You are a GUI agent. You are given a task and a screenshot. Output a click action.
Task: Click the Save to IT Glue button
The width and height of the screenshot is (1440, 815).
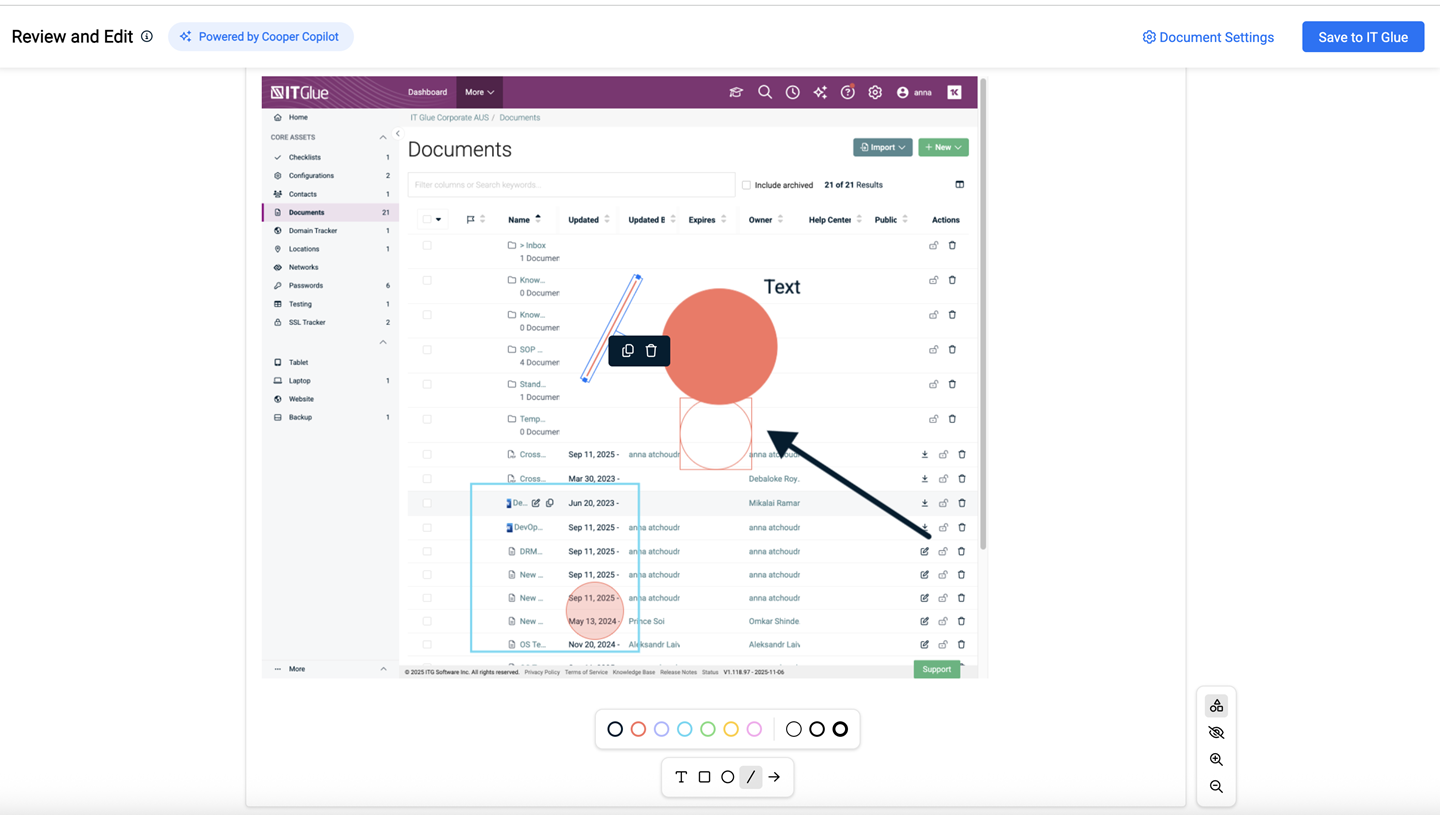click(x=1362, y=37)
